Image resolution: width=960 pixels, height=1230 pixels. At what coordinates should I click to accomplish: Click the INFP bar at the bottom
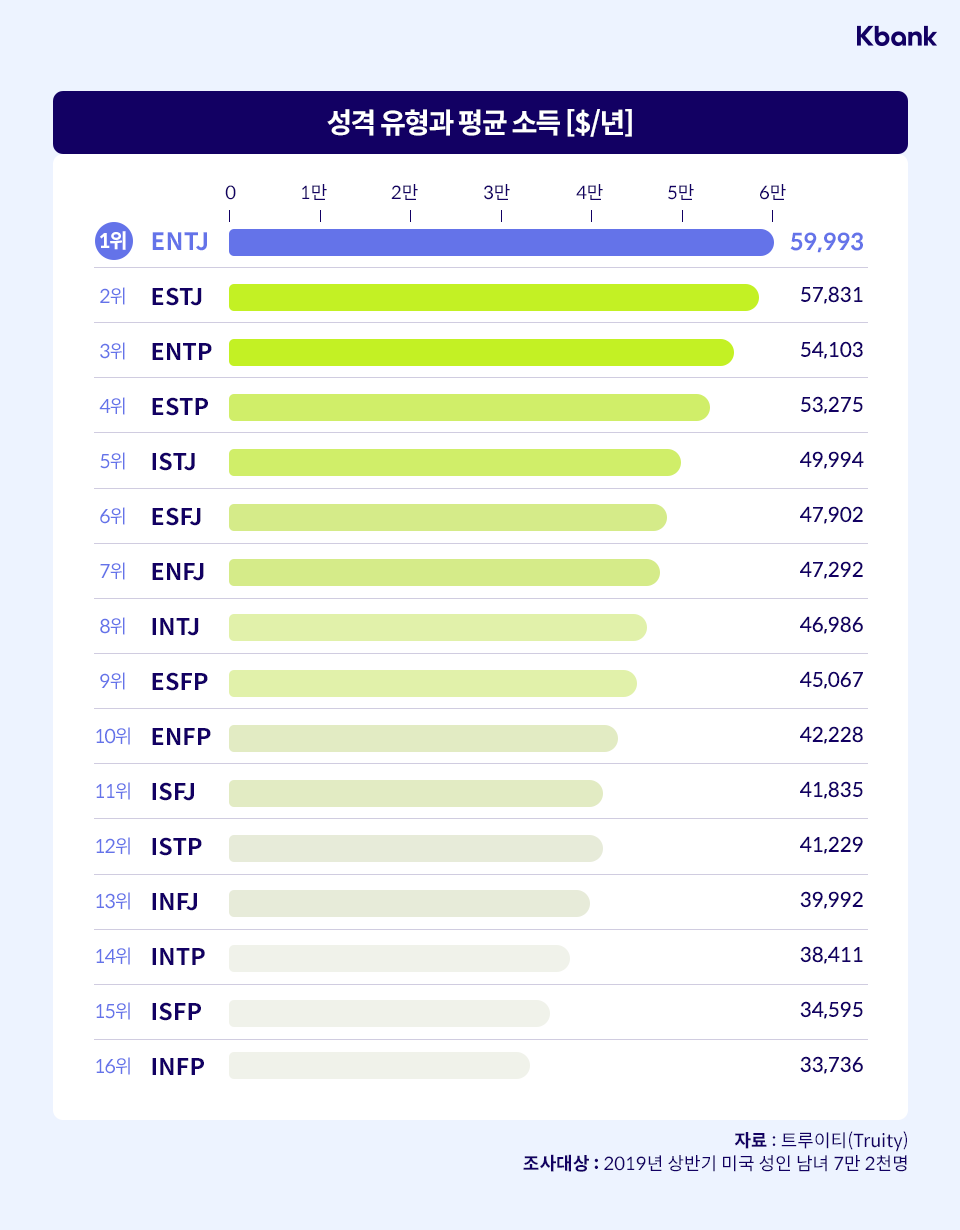pos(379,1066)
